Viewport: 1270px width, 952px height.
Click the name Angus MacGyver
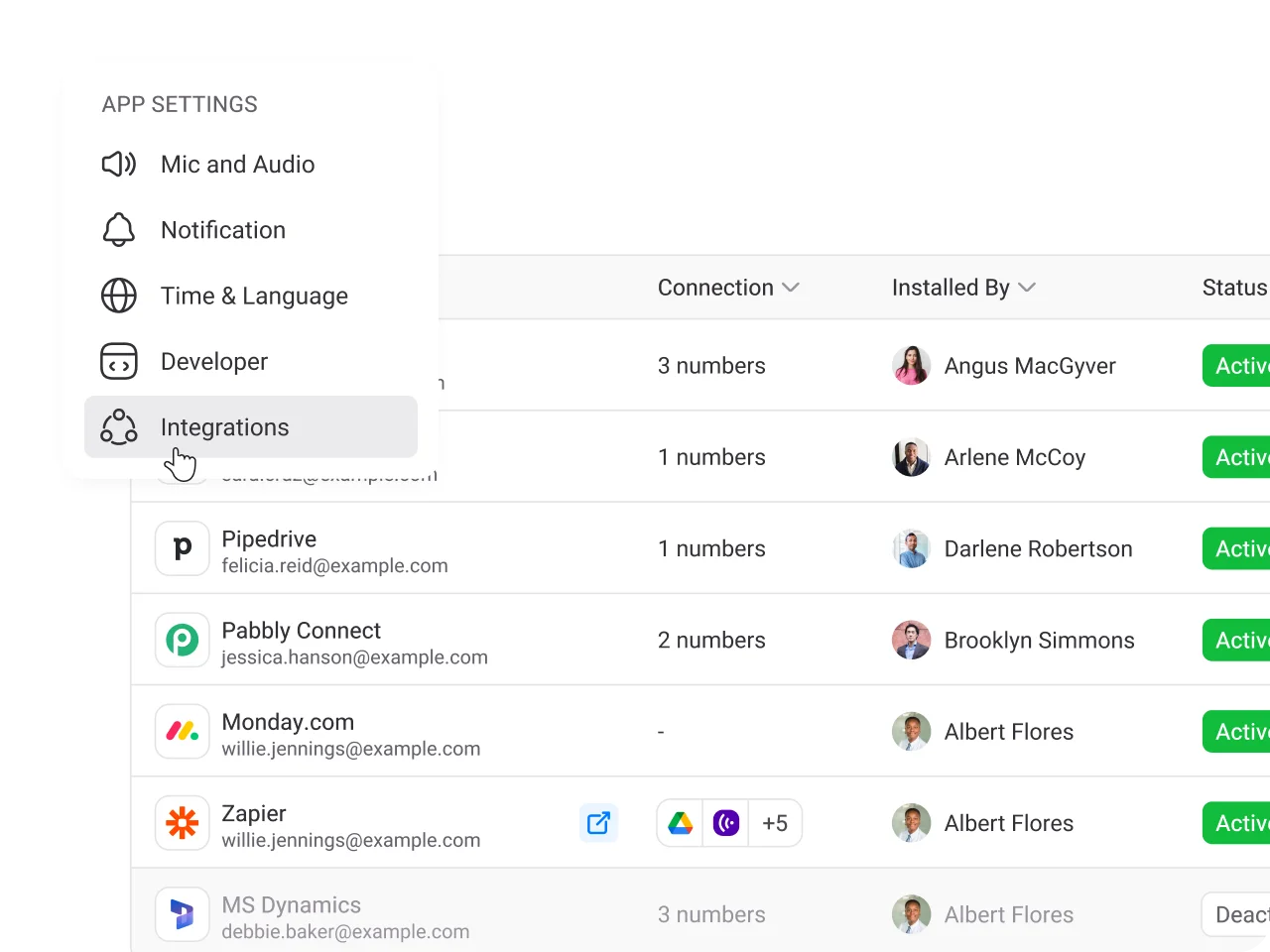click(1030, 366)
